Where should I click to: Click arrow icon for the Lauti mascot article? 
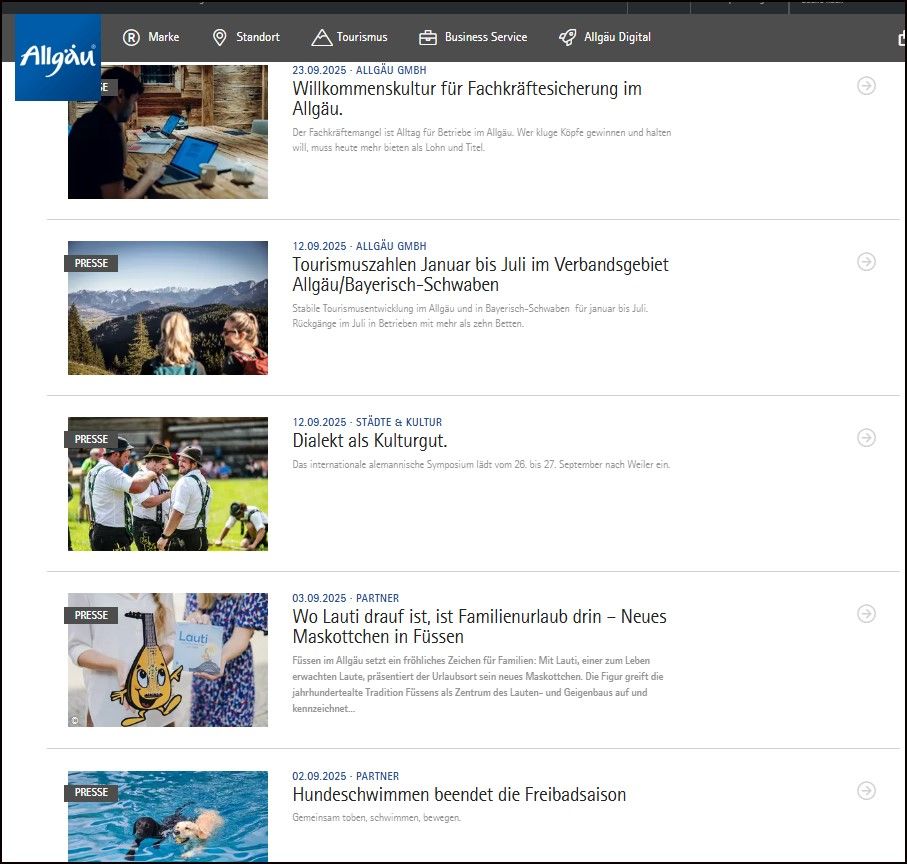[x=865, y=613]
